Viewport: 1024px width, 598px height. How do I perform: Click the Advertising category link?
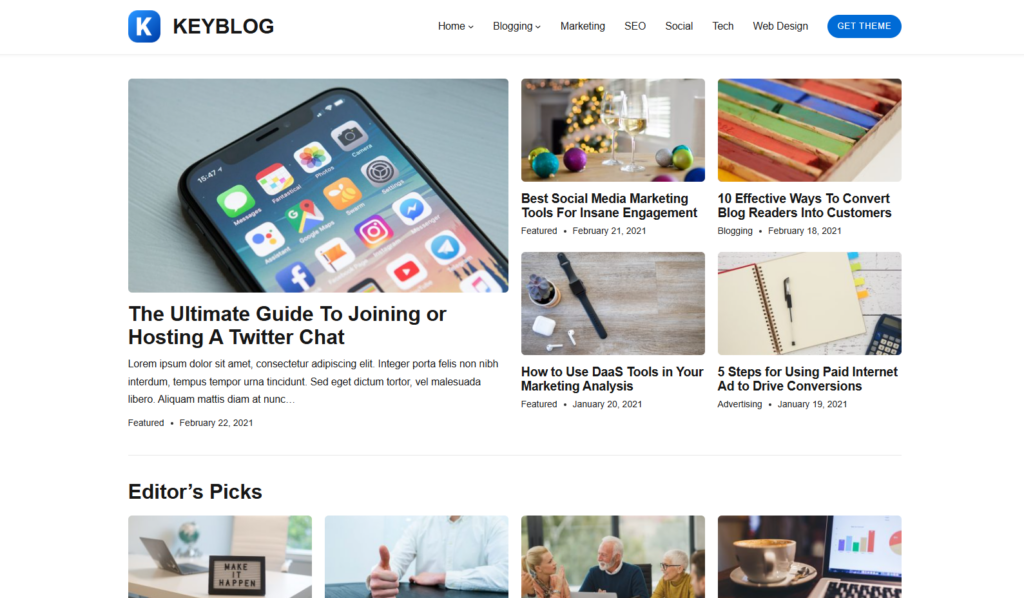(x=739, y=404)
